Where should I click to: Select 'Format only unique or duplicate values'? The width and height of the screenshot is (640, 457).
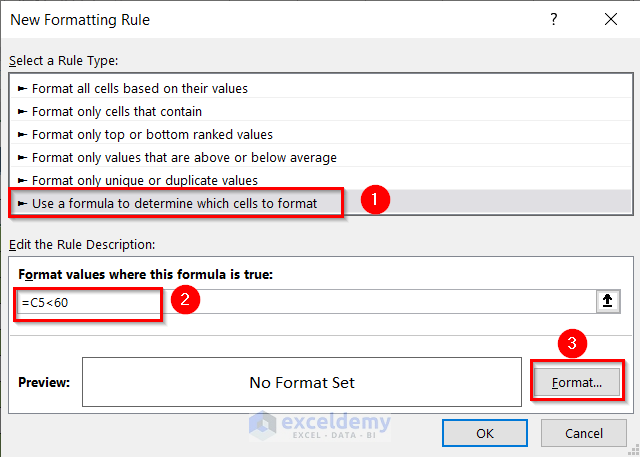click(x=145, y=180)
